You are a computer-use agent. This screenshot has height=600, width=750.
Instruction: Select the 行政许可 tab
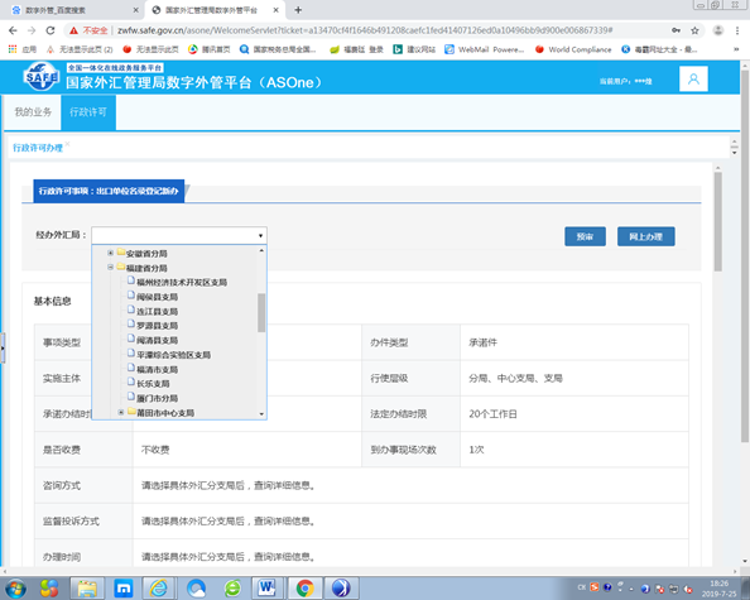point(87,113)
